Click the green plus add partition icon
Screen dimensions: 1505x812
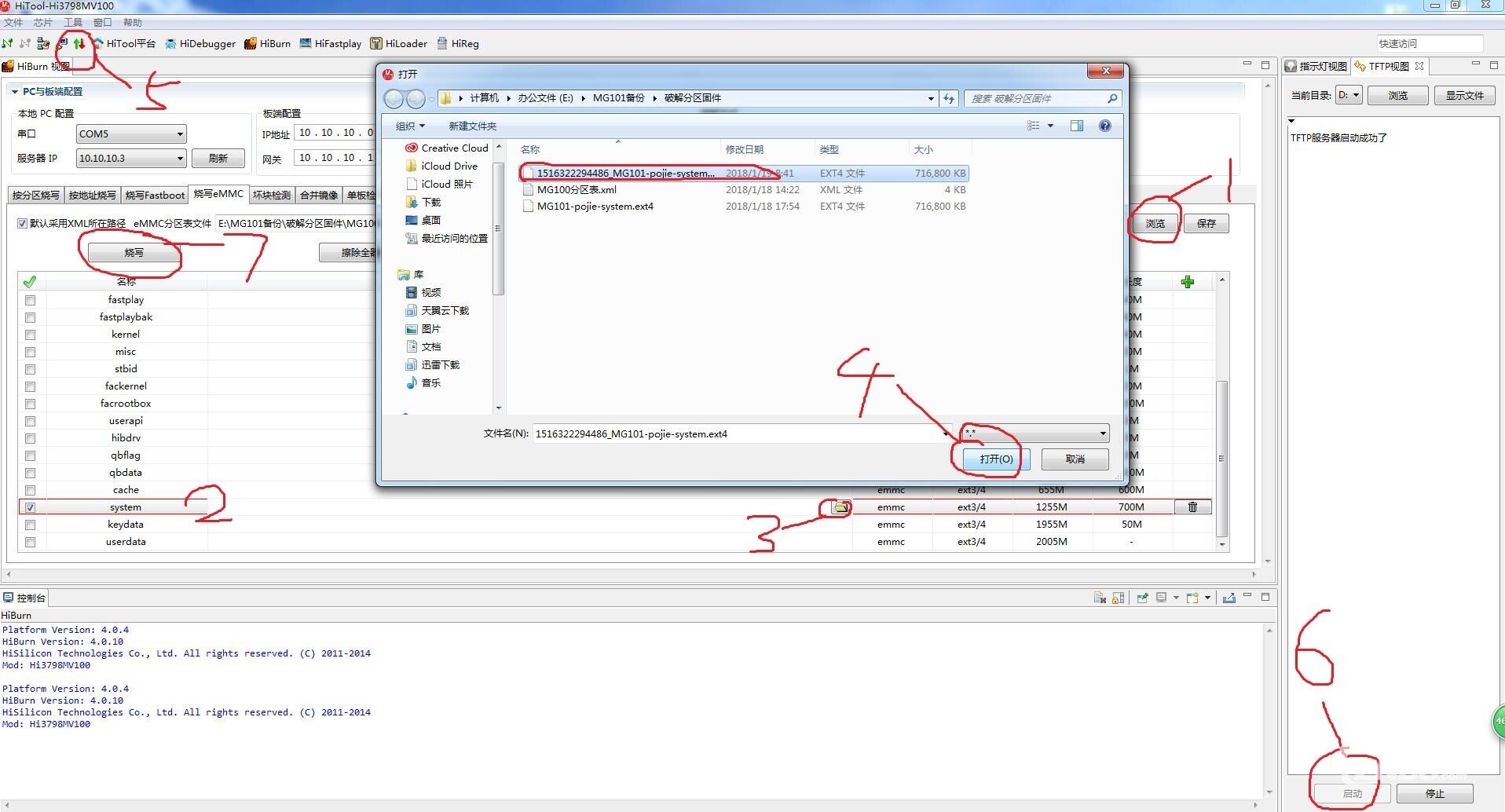(x=1188, y=282)
